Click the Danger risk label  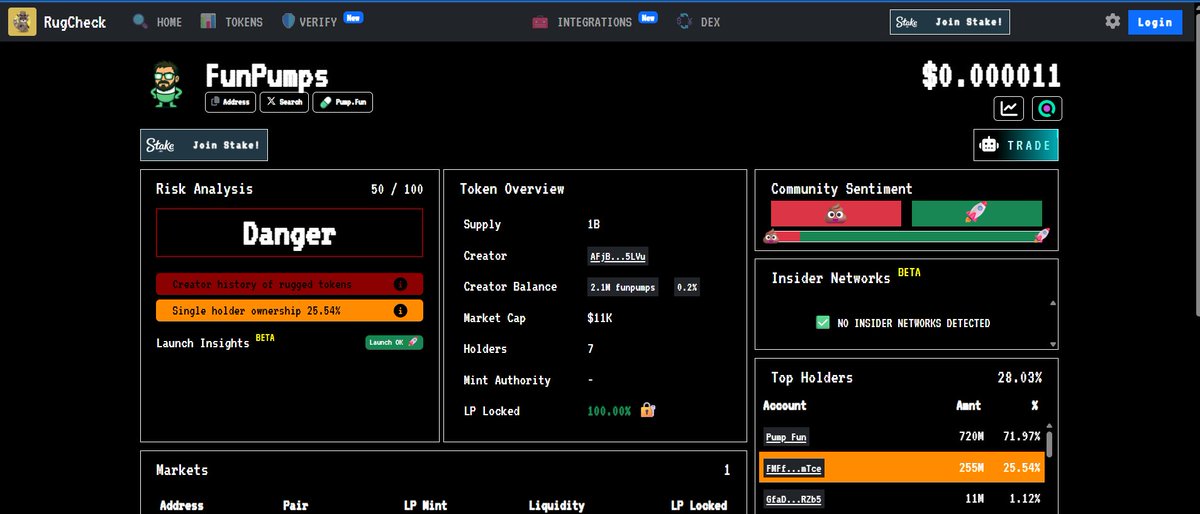click(x=290, y=233)
